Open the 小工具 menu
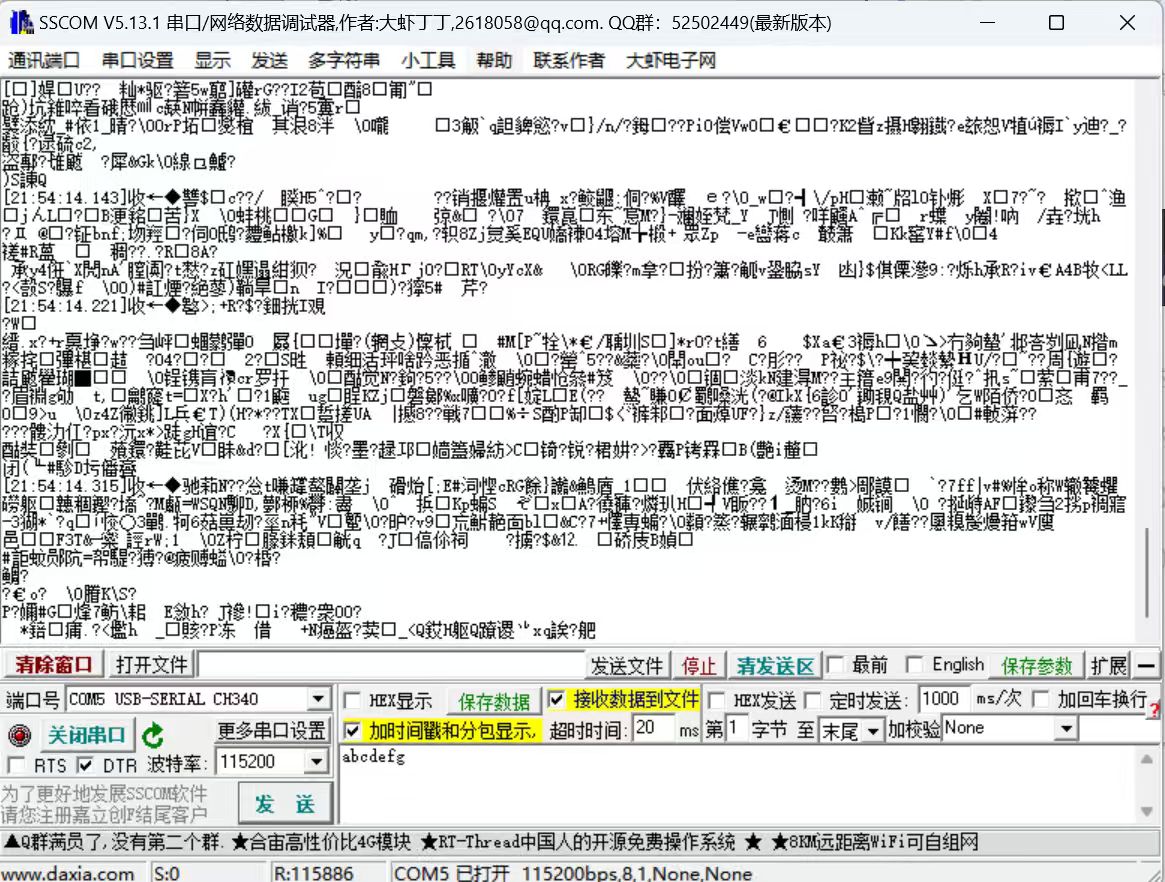 pyautogui.click(x=428, y=60)
